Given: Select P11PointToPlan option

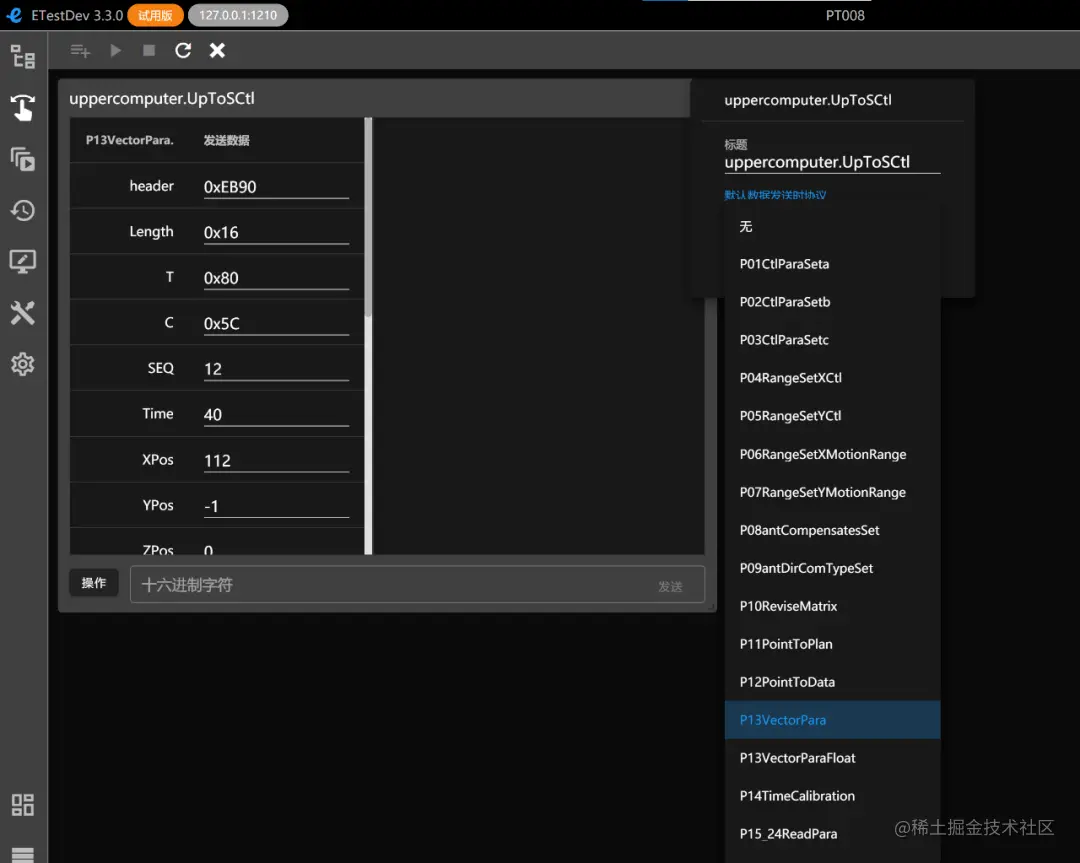Looking at the screenshot, I should [x=832, y=644].
